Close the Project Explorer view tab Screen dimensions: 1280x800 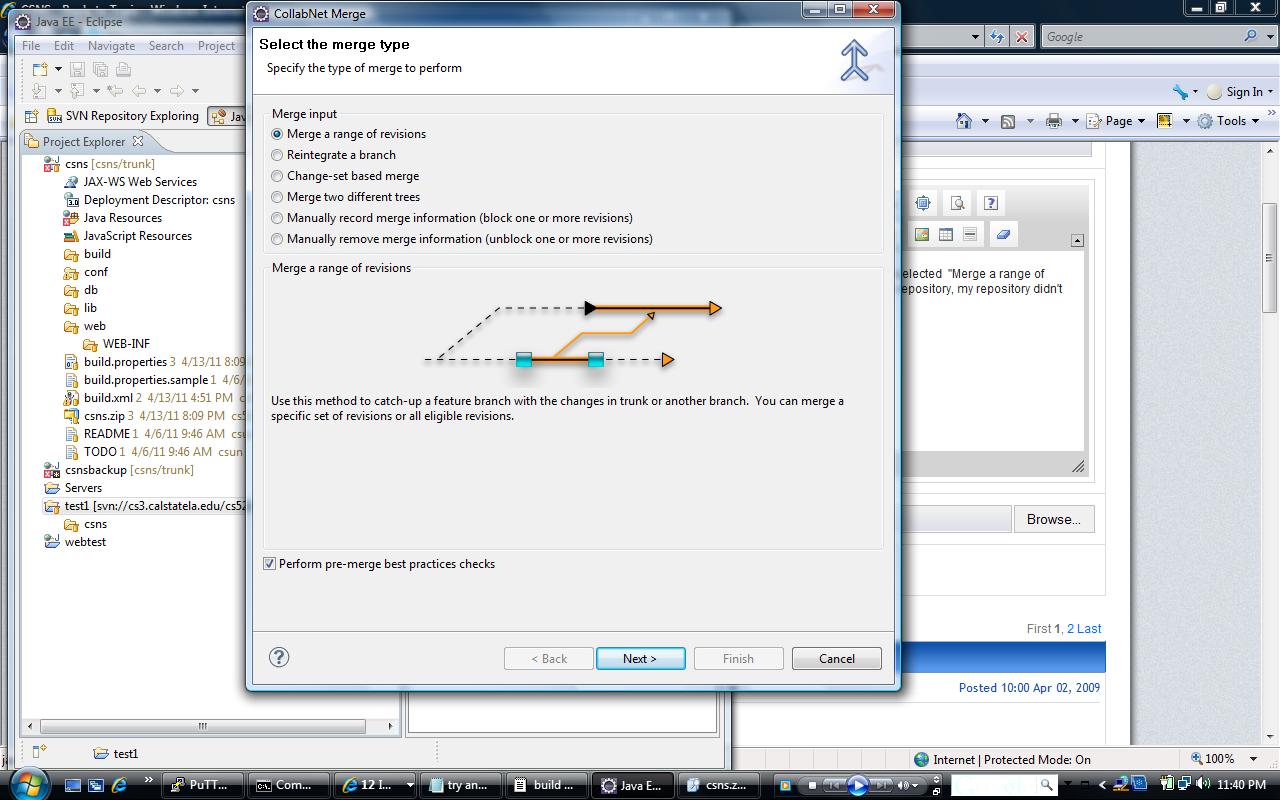coord(138,141)
